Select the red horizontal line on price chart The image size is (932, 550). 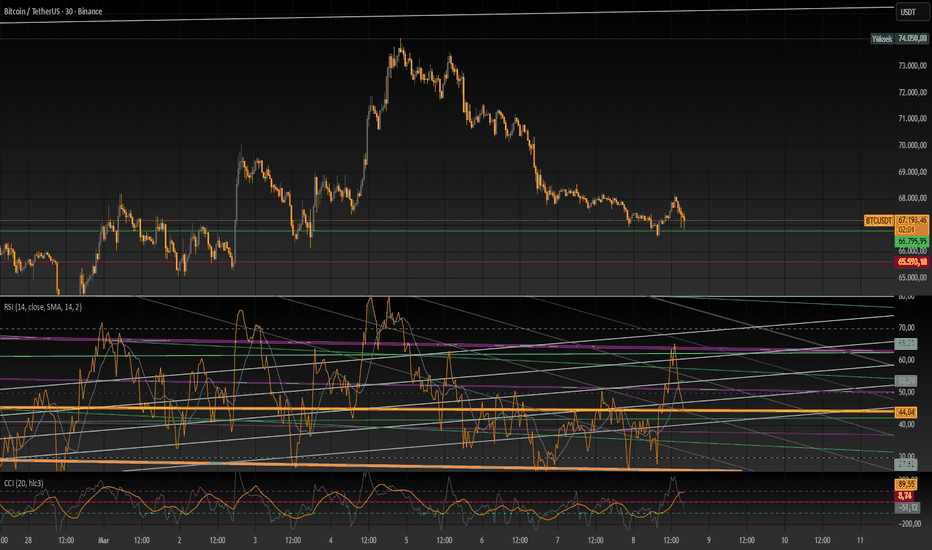pyautogui.click(x=446, y=262)
